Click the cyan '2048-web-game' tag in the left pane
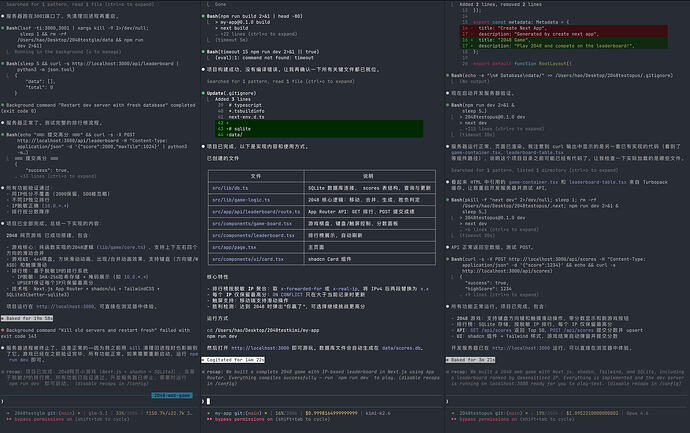 172,395
